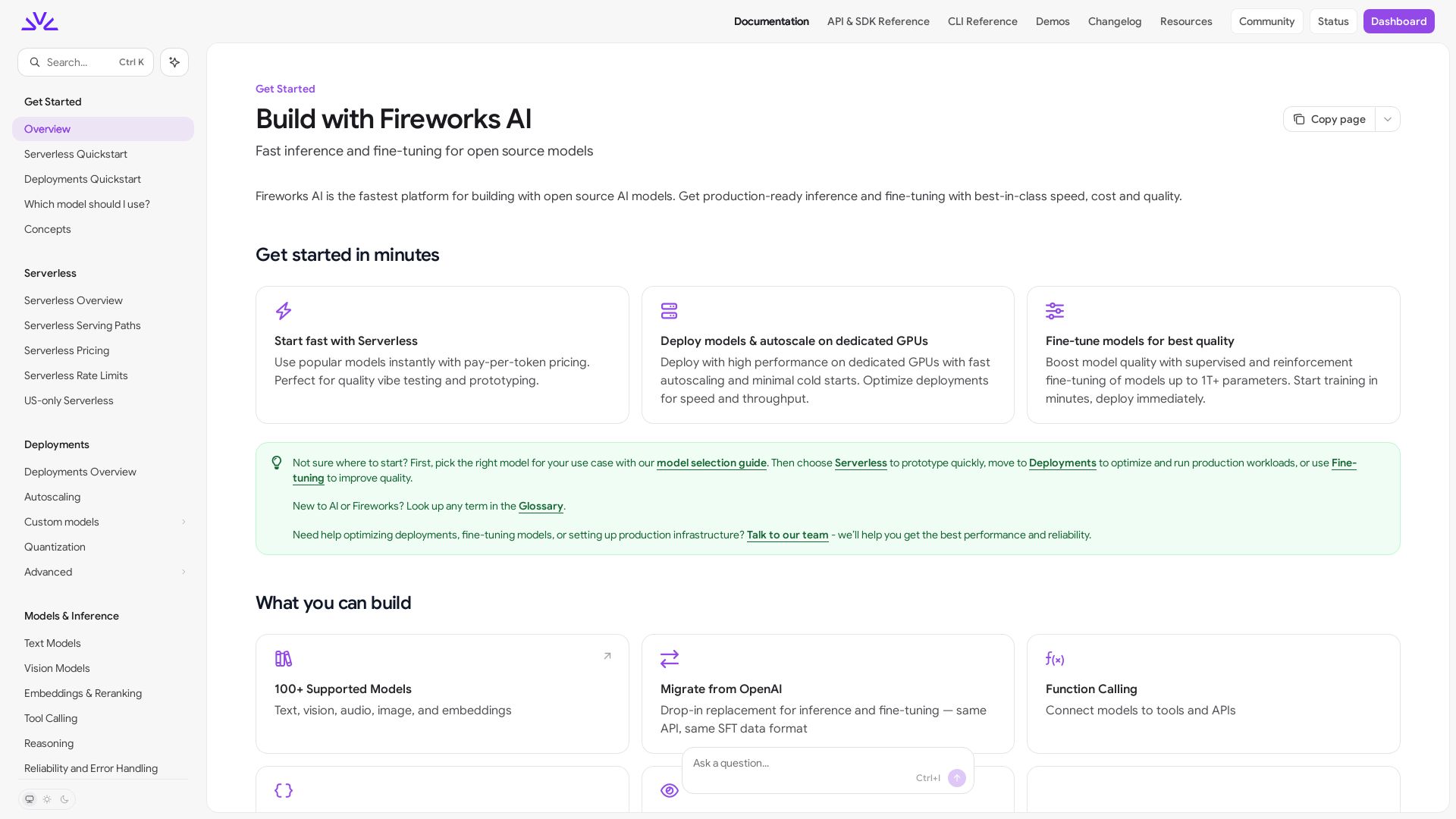1456x819 pixels.
Task: Check the Status page button
Action: (x=1333, y=21)
